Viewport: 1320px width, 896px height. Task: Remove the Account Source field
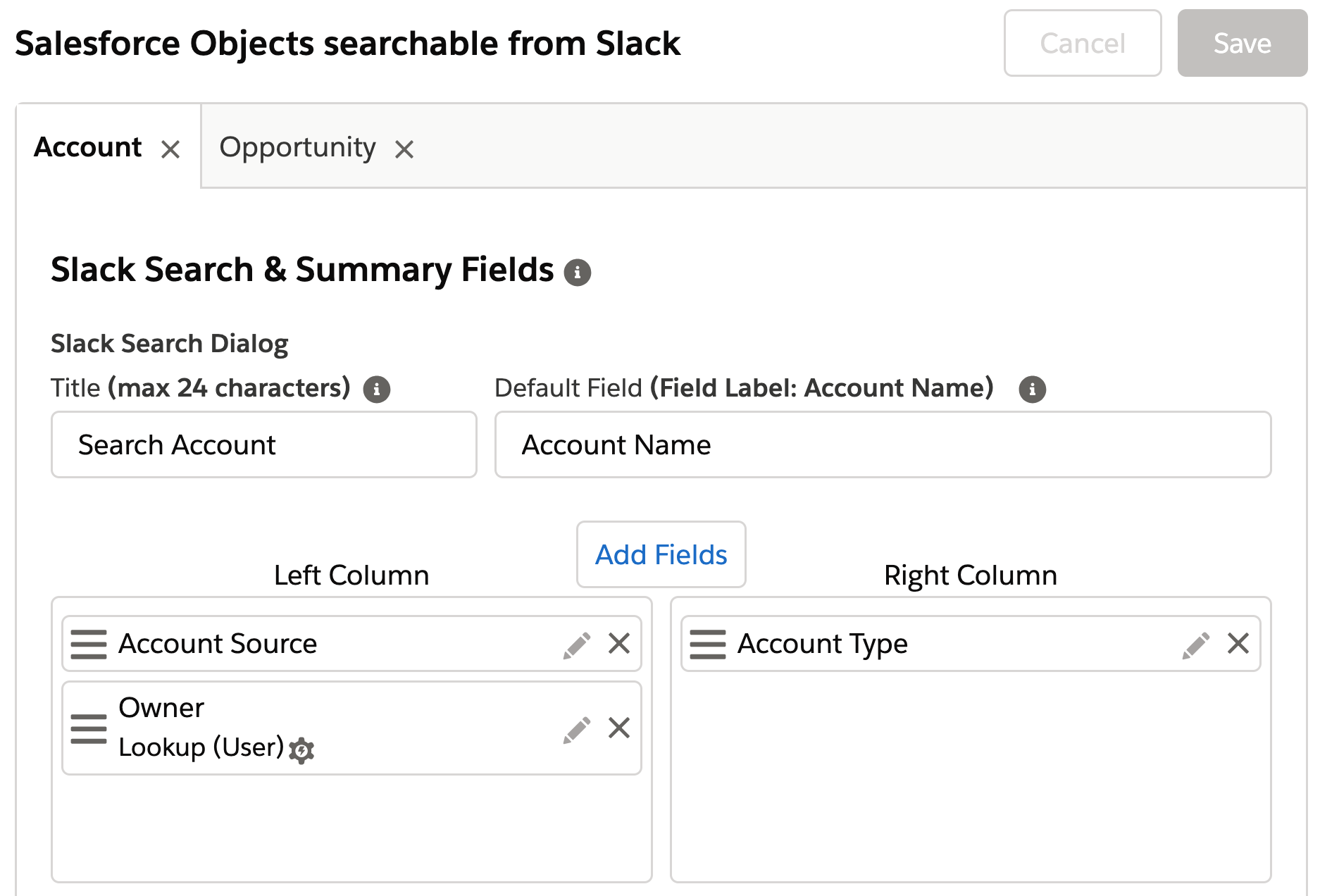coord(619,643)
